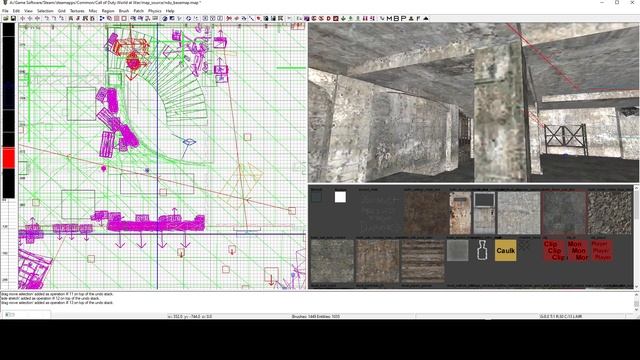
Task: Open the Region menu
Action: 108,11
